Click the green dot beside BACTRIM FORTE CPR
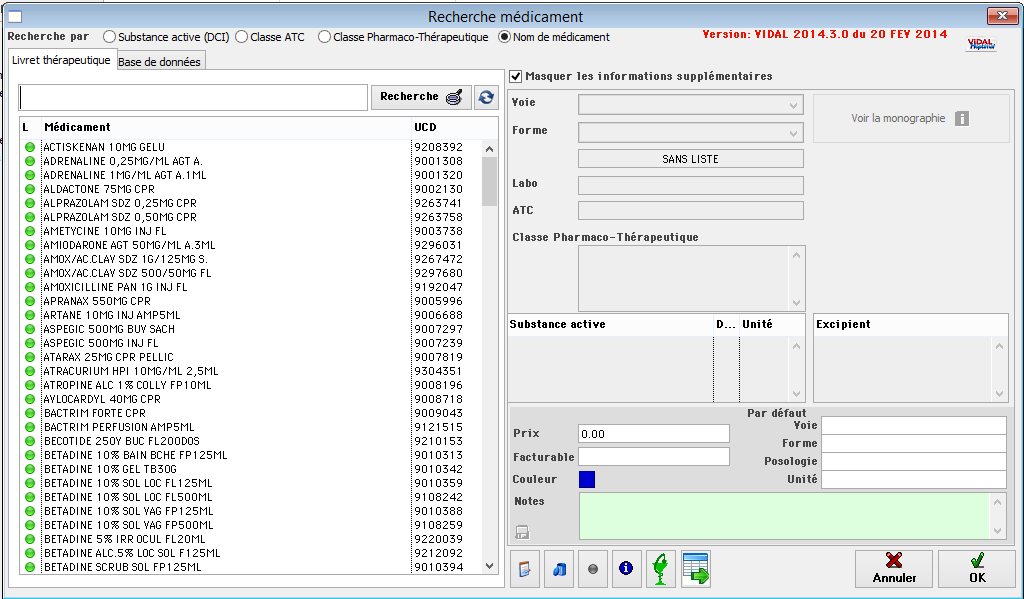The width and height of the screenshot is (1024, 599). (29, 413)
